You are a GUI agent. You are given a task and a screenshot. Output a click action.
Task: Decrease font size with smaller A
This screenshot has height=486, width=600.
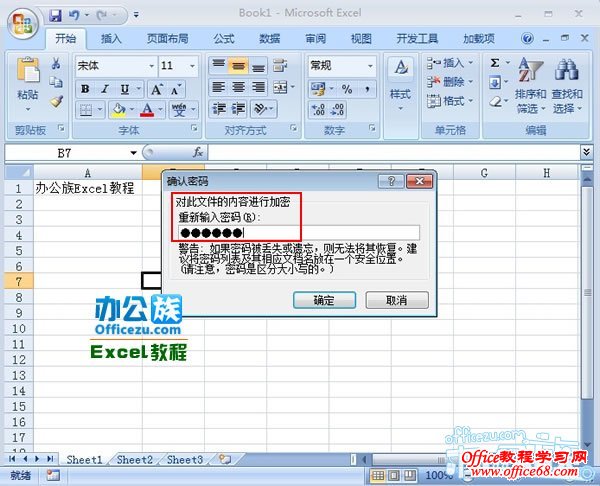coord(176,89)
